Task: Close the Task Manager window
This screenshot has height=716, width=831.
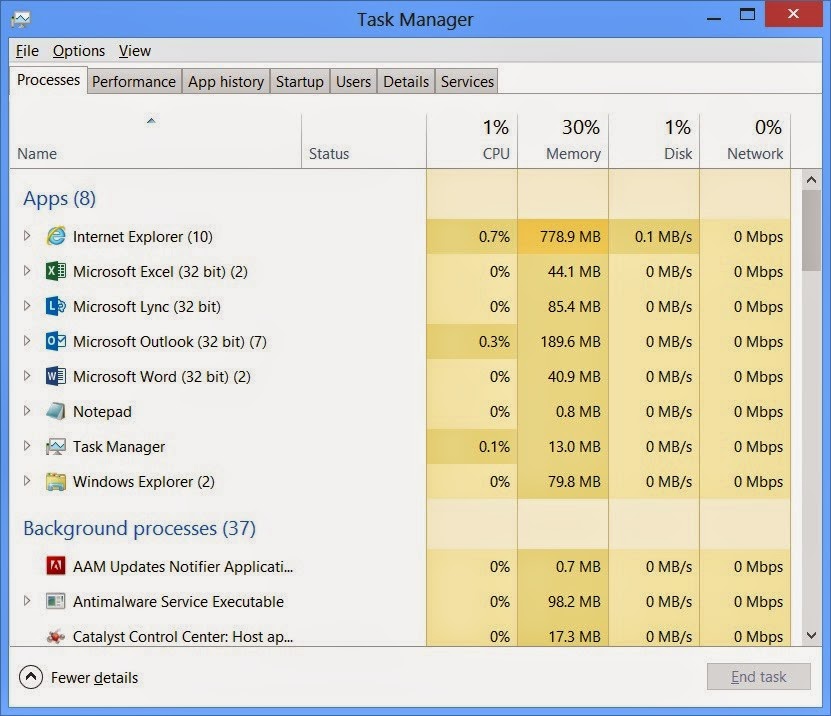Action: coord(793,14)
